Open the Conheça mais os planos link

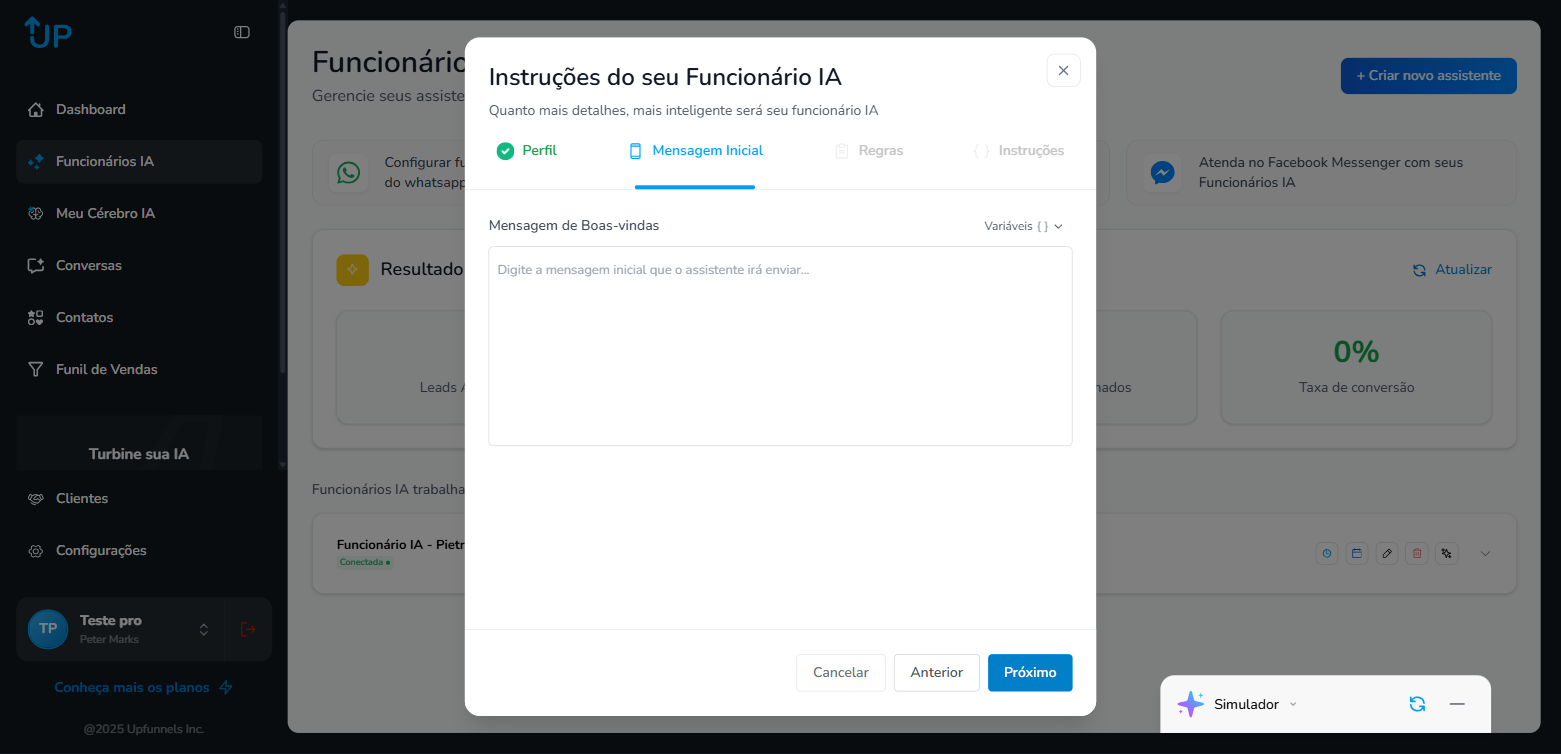tap(133, 687)
